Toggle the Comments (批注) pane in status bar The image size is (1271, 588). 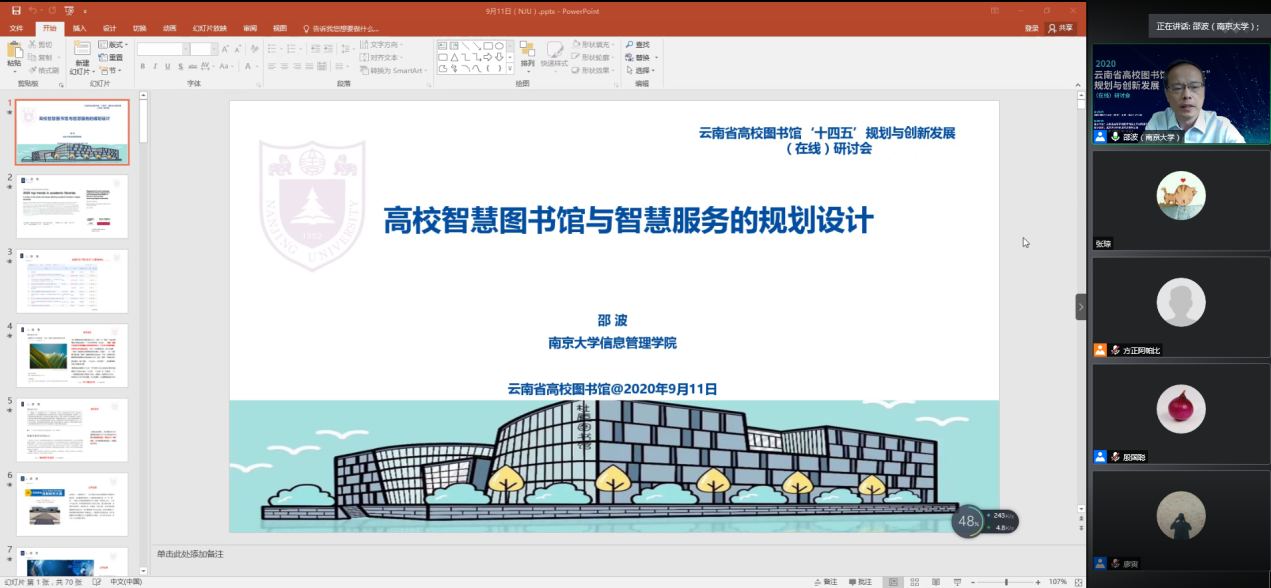[x=860, y=582]
